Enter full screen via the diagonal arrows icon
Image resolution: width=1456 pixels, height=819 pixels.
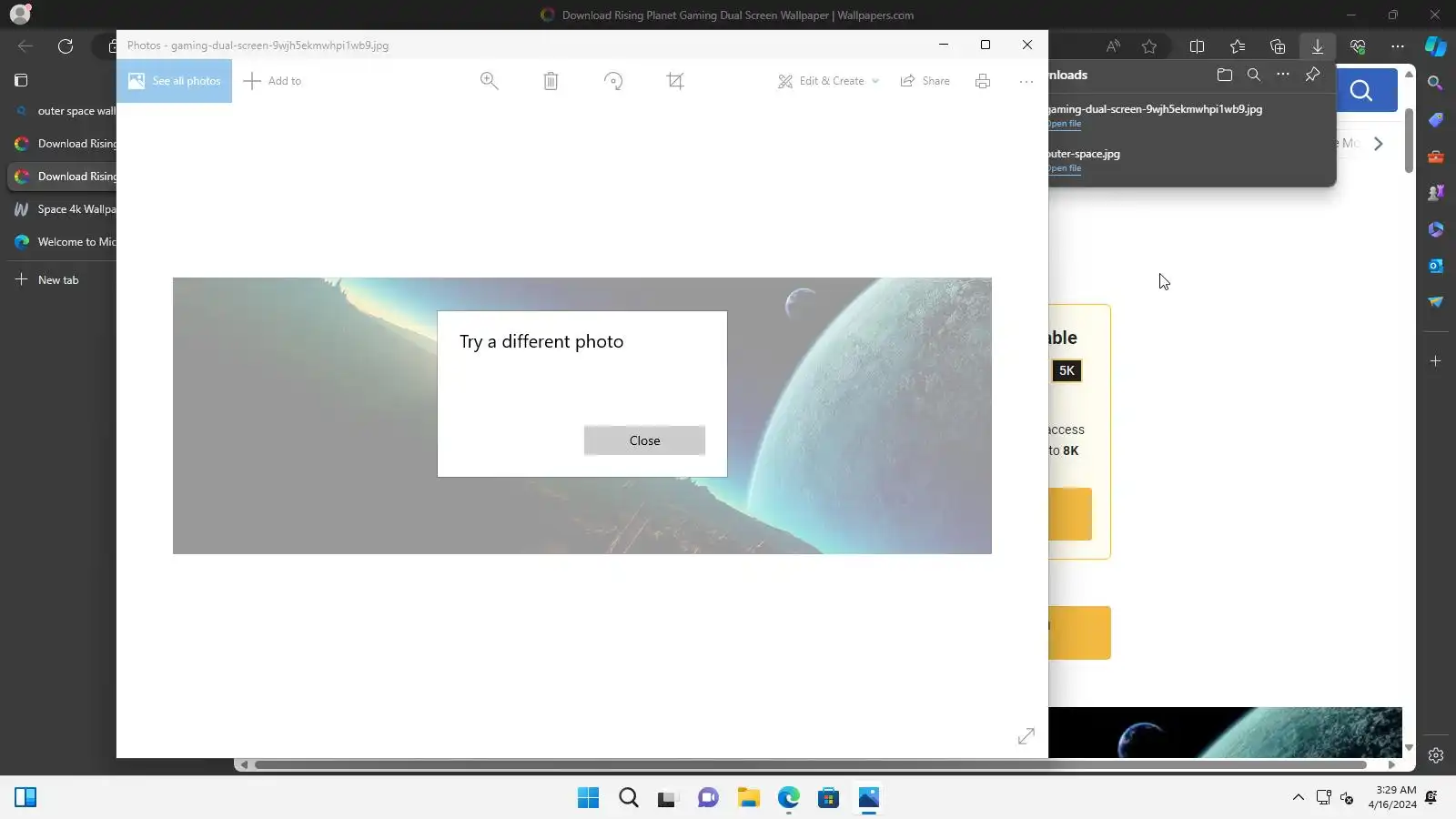pos(1026,735)
